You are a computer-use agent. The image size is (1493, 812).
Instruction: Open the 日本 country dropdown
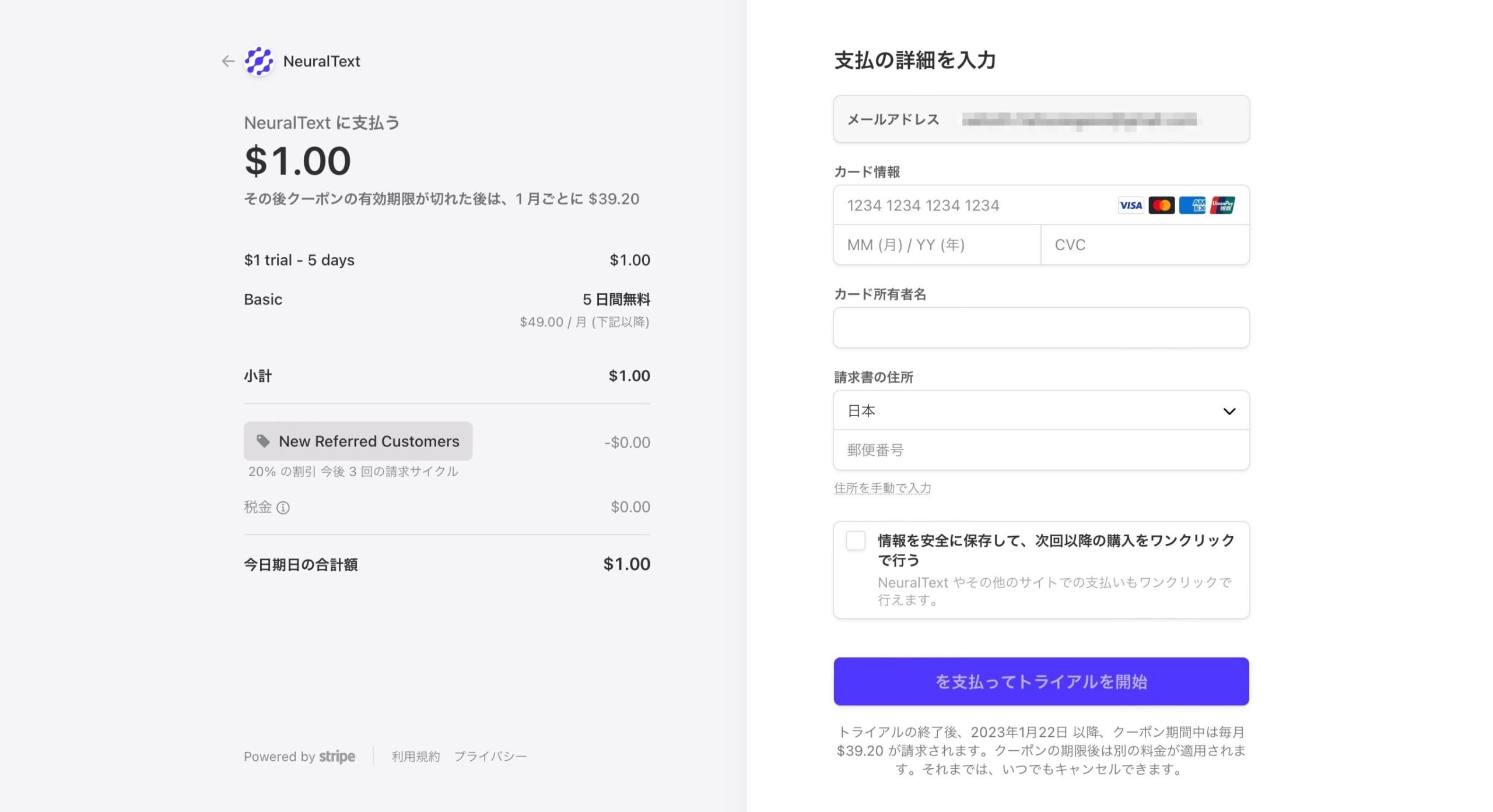(1042, 410)
